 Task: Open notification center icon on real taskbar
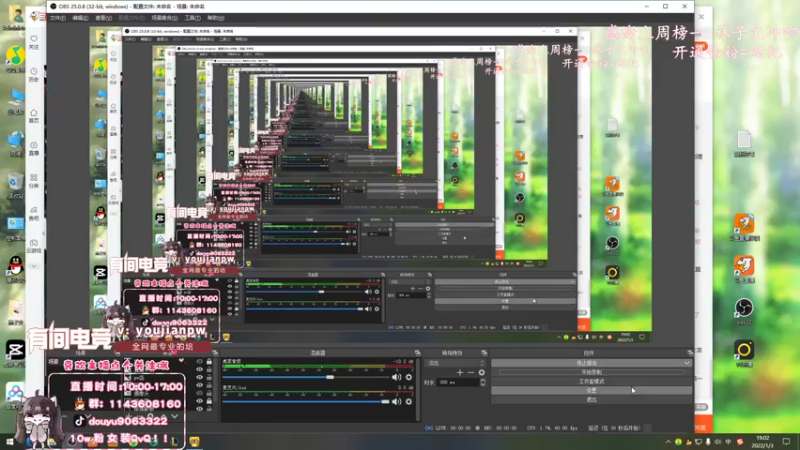pyautogui.click(x=786, y=442)
